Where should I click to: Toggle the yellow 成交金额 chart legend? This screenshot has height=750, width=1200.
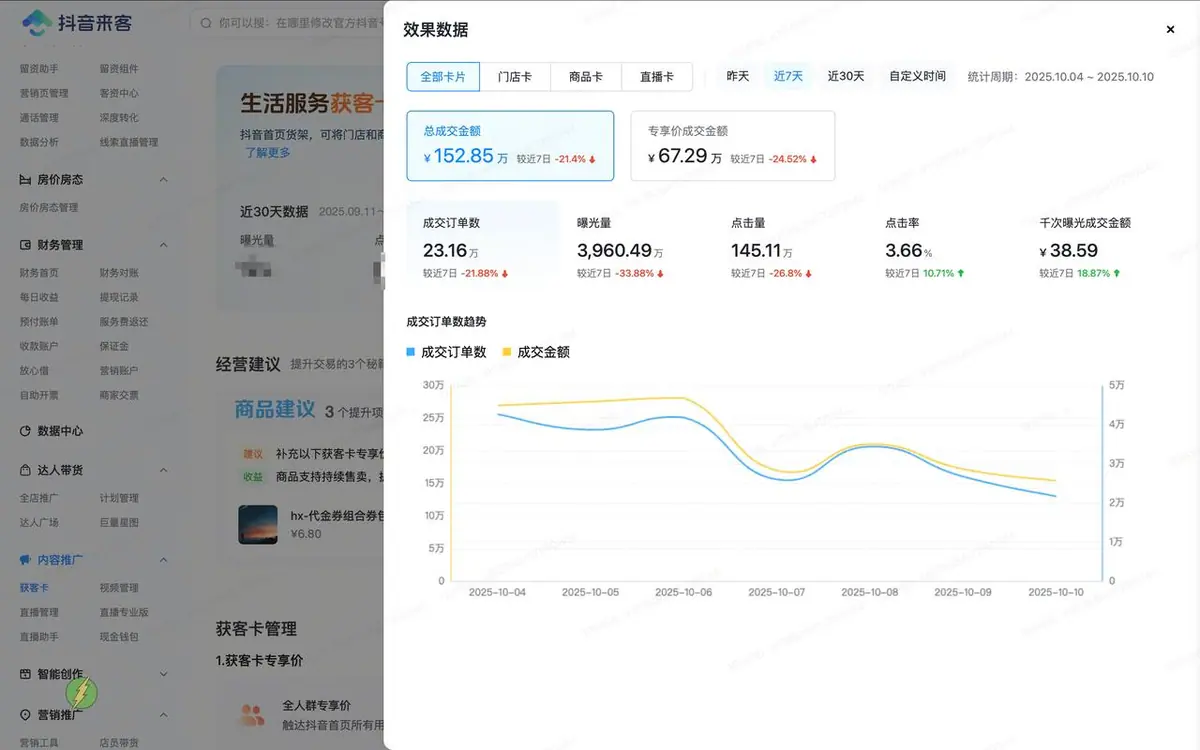coord(536,352)
